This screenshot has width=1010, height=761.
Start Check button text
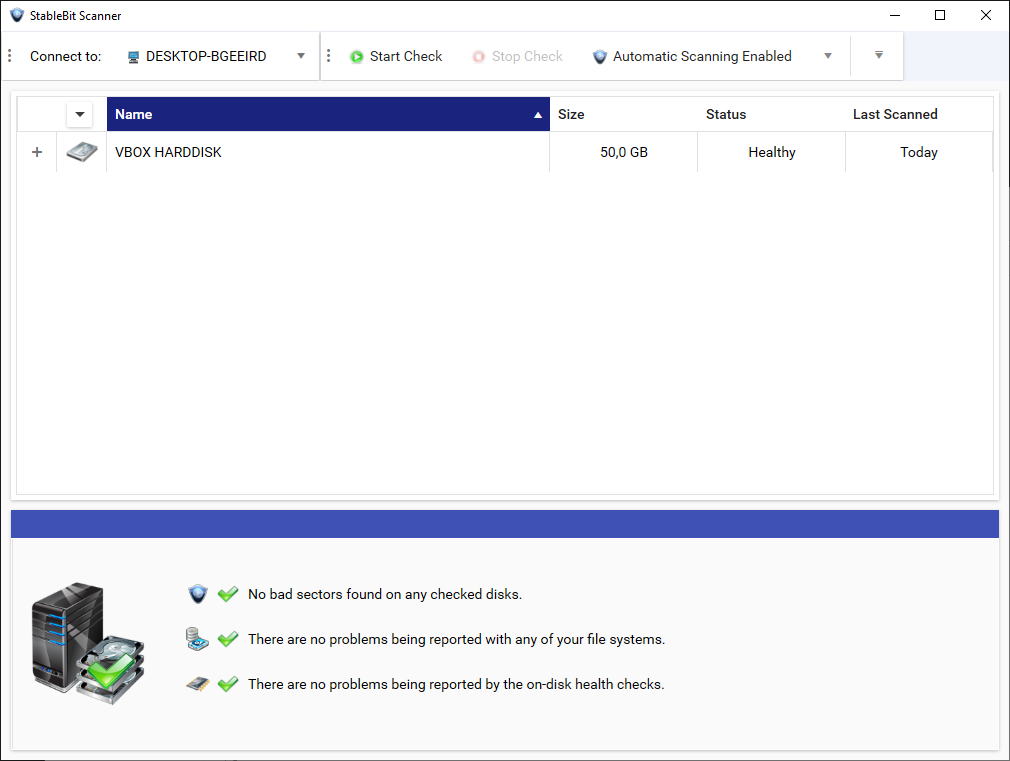pyautogui.click(x=406, y=57)
